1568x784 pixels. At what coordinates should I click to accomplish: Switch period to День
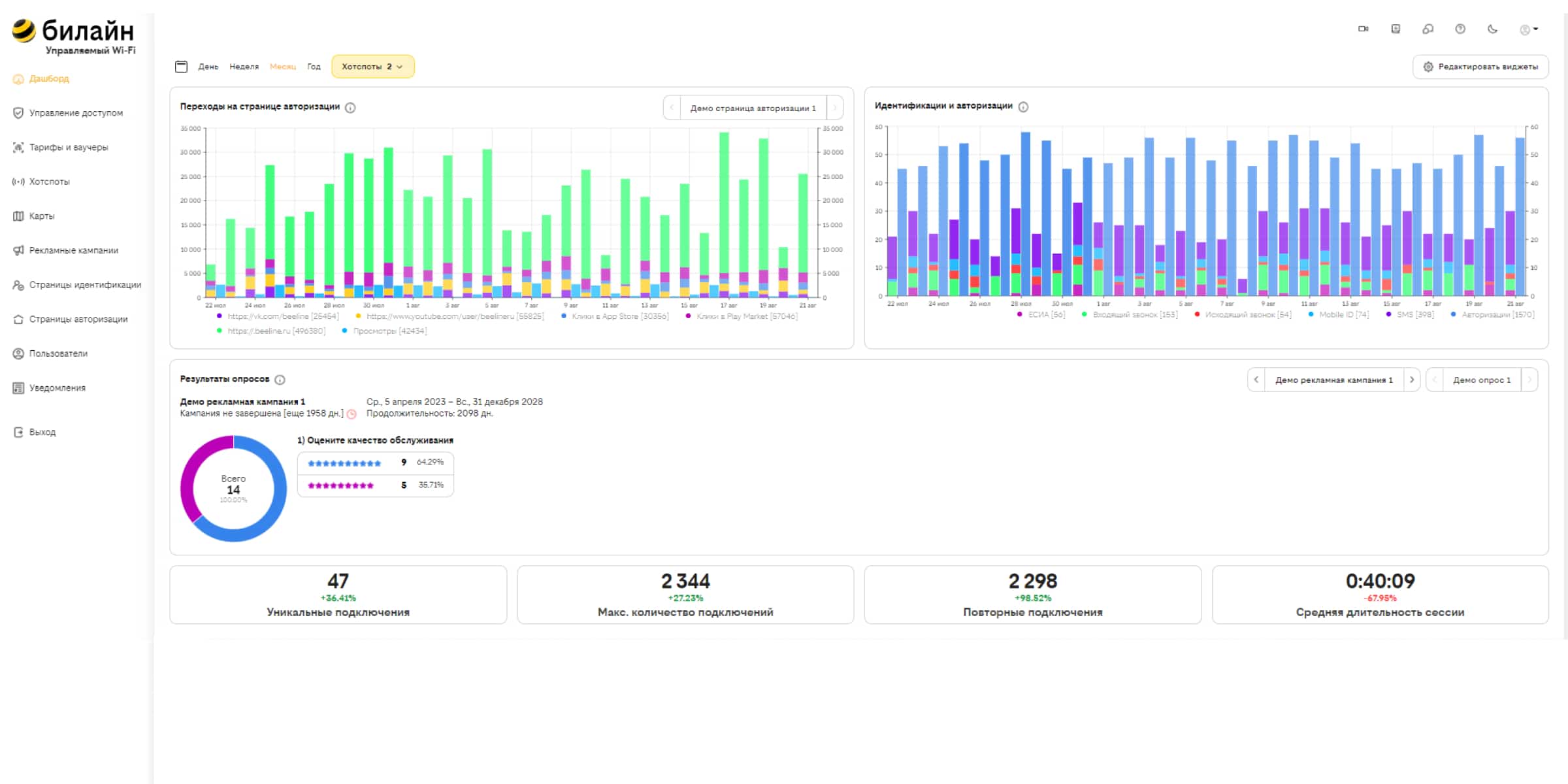tap(208, 67)
